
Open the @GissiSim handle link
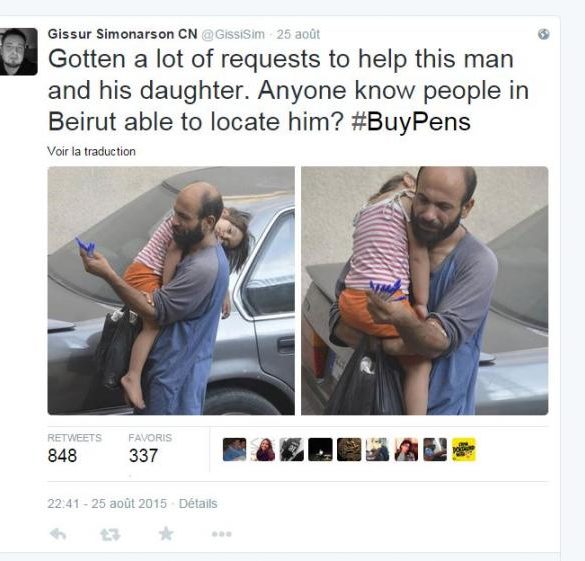point(233,34)
